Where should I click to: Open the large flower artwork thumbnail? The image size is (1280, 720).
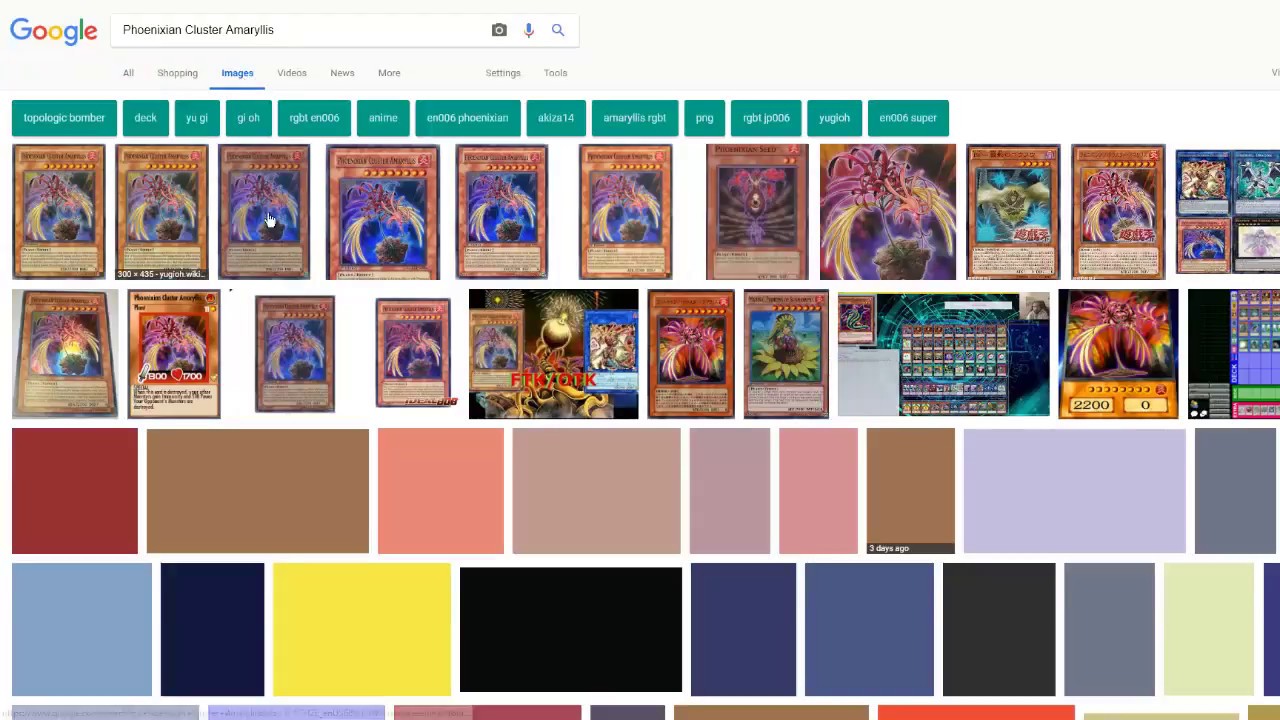point(888,212)
